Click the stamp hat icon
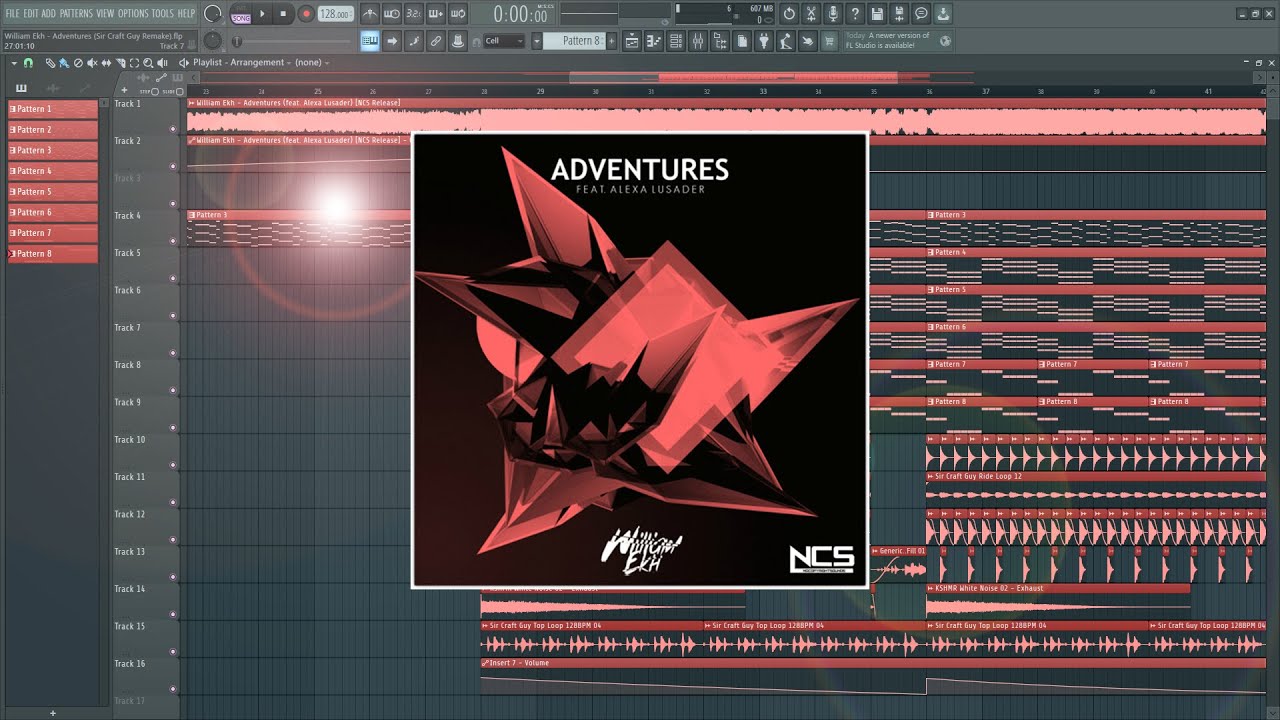This screenshot has height=720, width=1280. point(457,41)
